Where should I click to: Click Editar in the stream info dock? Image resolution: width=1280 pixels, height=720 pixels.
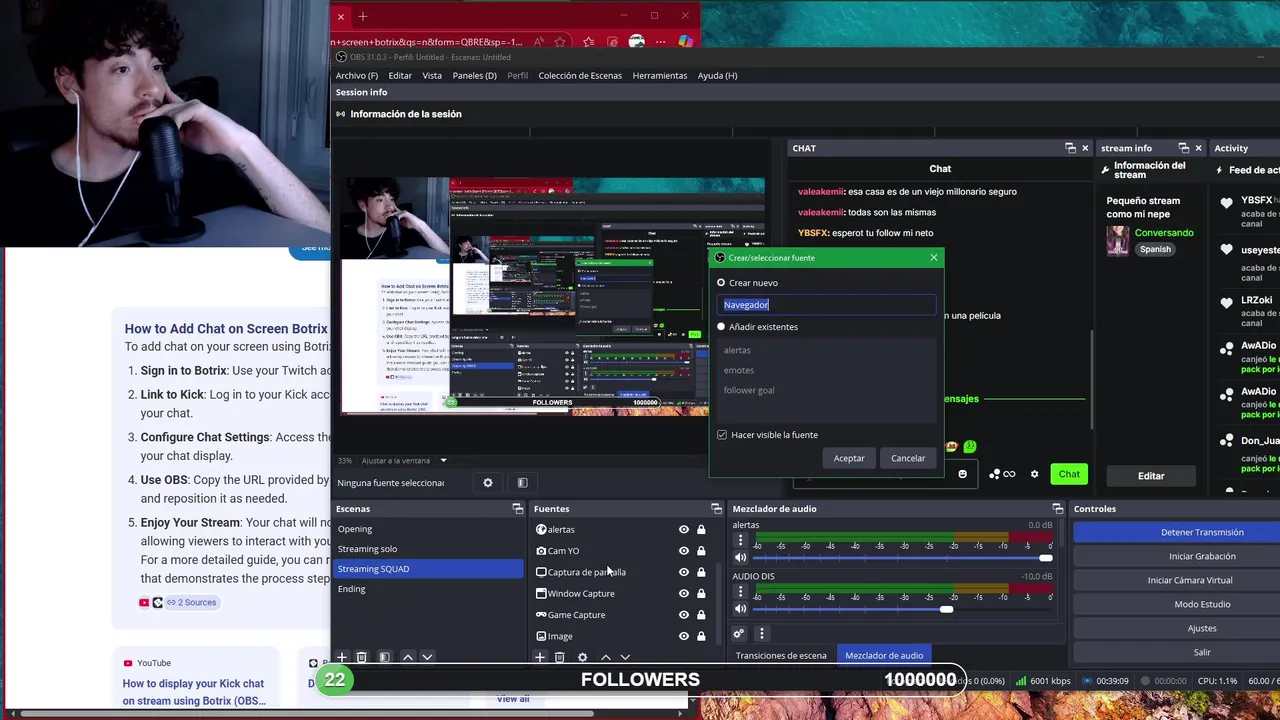pyautogui.click(x=1151, y=476)
